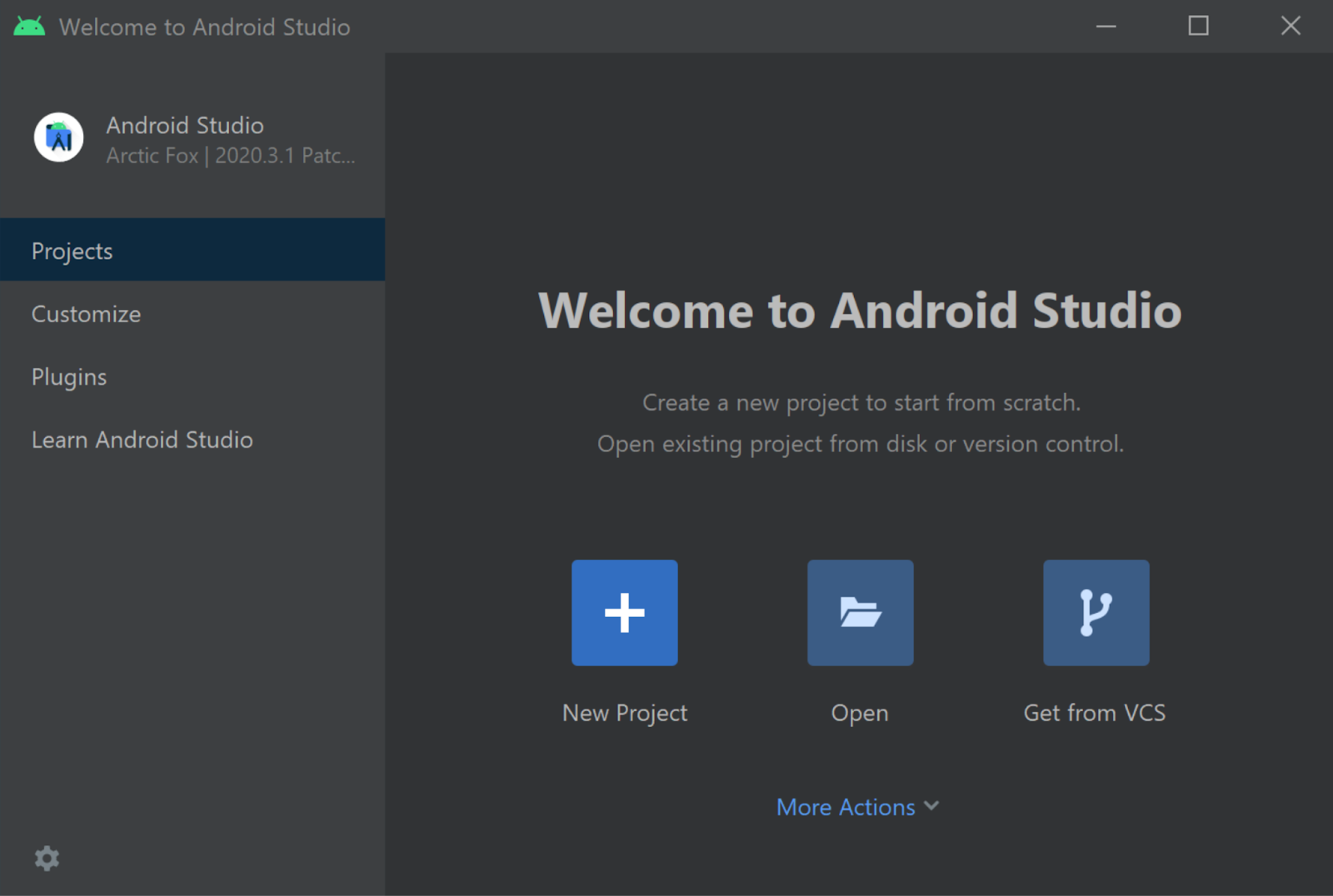The image size is (1333, 896).
Task: Open the settings gear in the sidebar
Action: pos(47,859)
